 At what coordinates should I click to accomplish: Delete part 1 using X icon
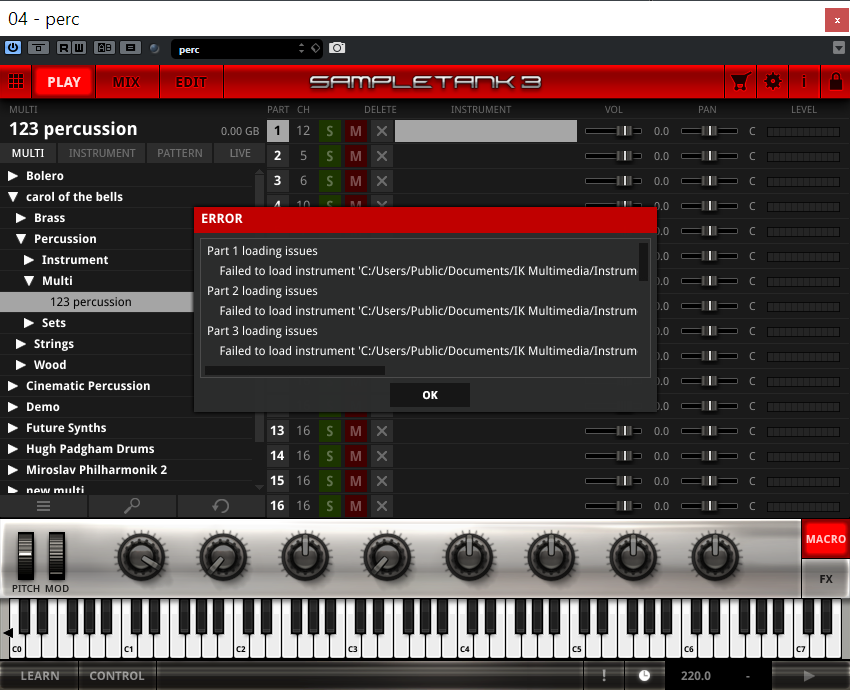[x=382, y=131]
